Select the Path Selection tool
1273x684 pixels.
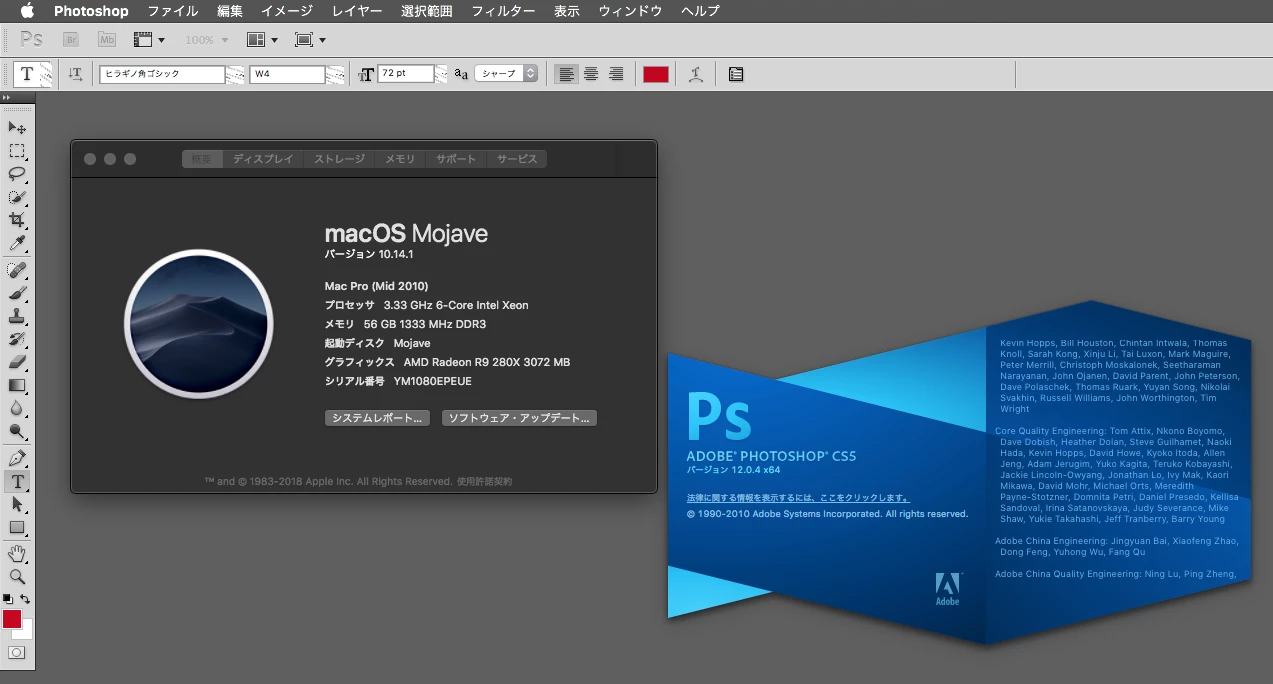(x=17, y=505)
